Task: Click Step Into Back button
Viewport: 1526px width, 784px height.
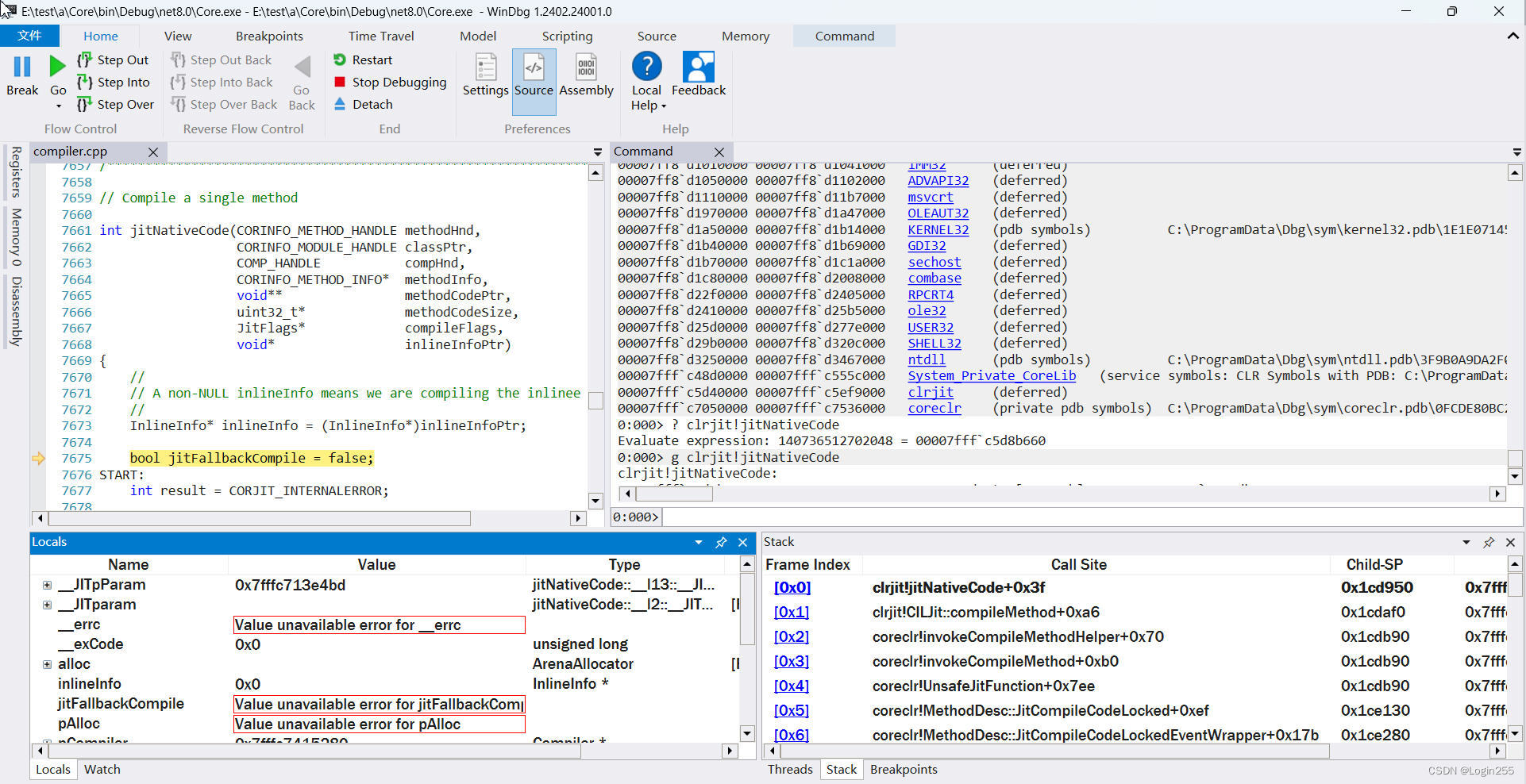Action: (222, 82)
